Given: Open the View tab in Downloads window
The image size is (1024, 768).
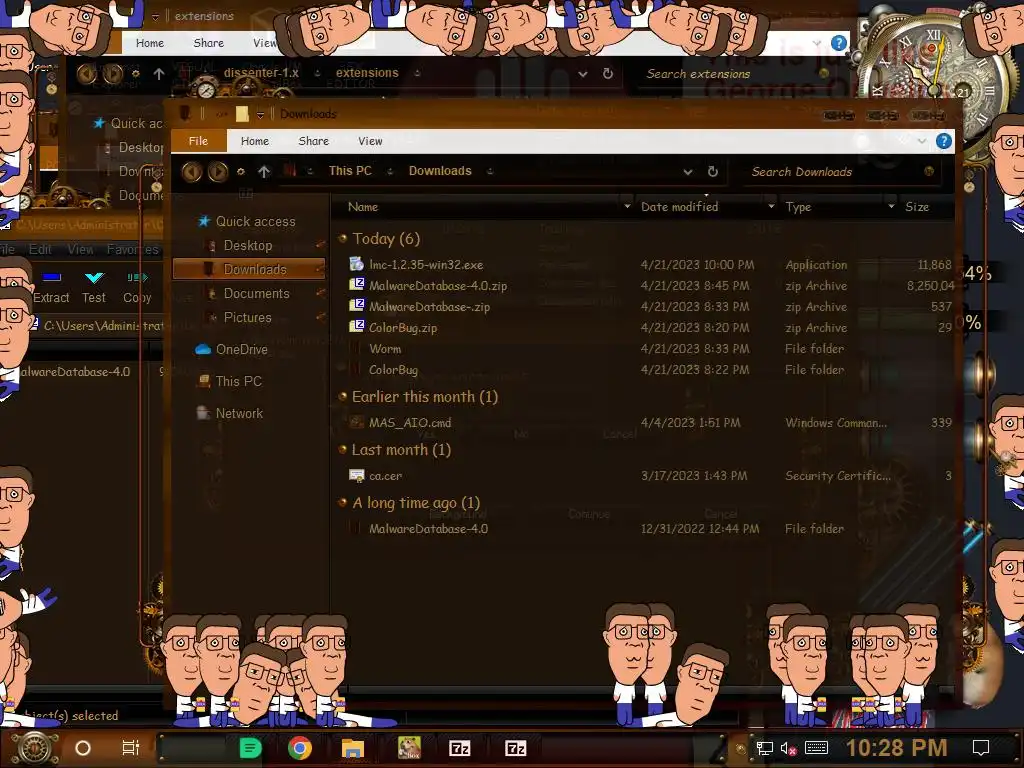Looking at the screenshot, I should pos(370,141).
